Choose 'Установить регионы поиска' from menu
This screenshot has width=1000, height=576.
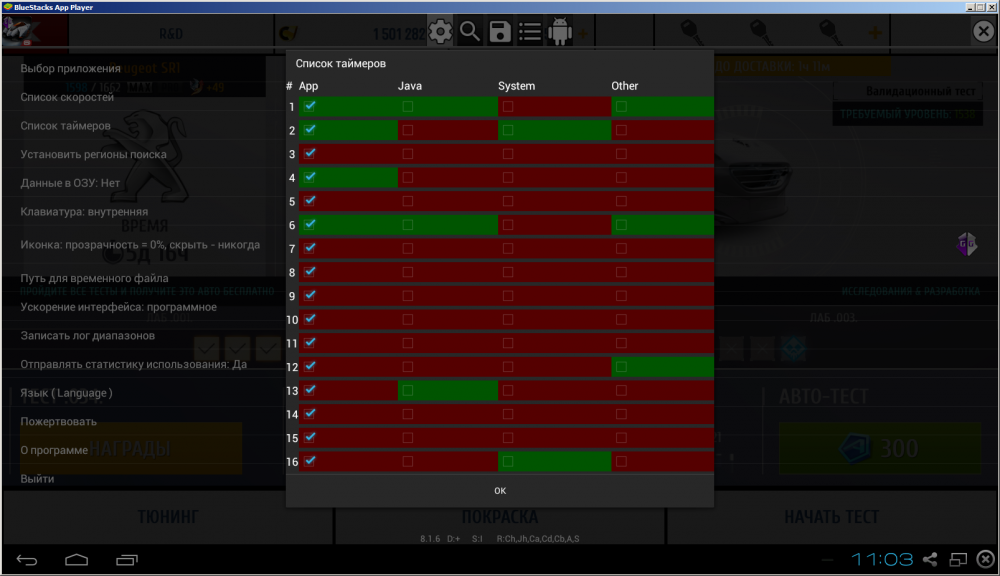point(94,155)
